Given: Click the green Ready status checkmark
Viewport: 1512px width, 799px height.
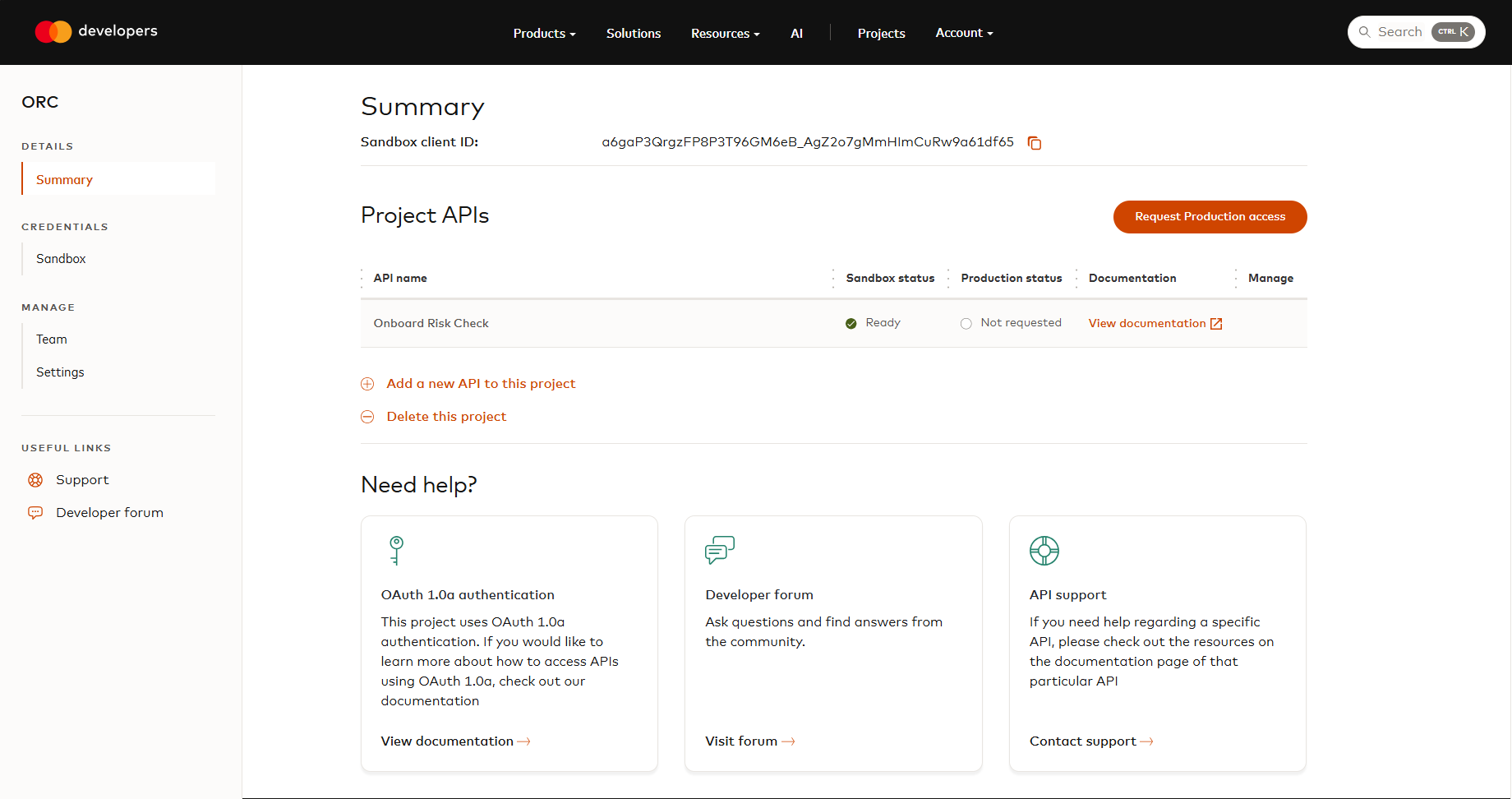Looking at the screenshot, I should tap(851, 324).
